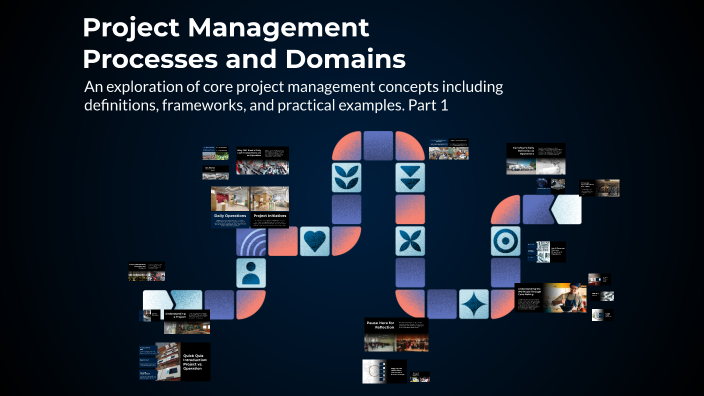Click the Project Management Processes and Domains title

click(244, 43)
